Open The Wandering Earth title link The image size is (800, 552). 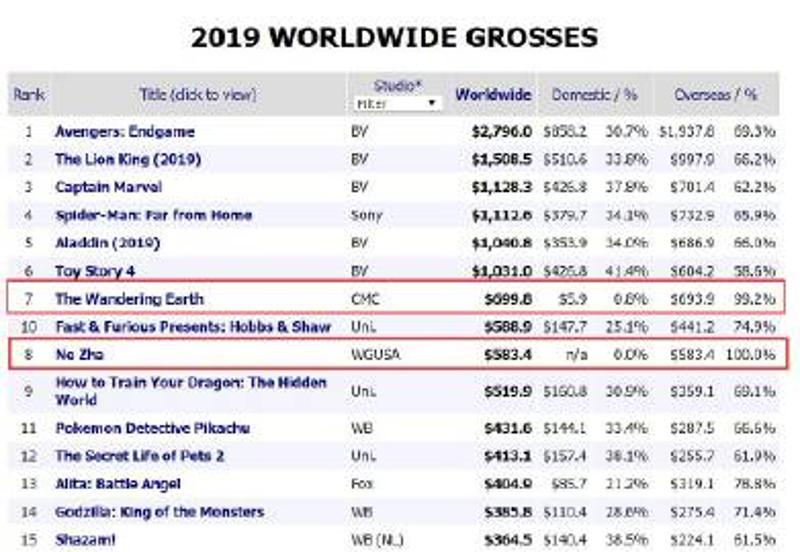point(129,299)
